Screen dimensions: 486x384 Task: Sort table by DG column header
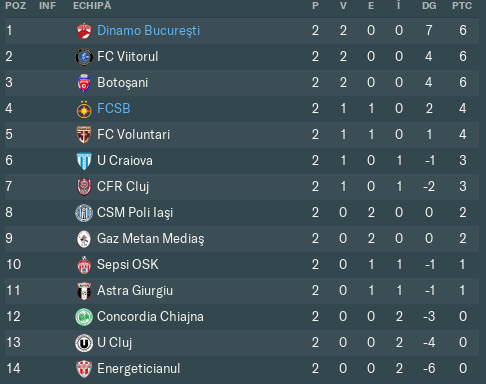click(x=429, y=6)
